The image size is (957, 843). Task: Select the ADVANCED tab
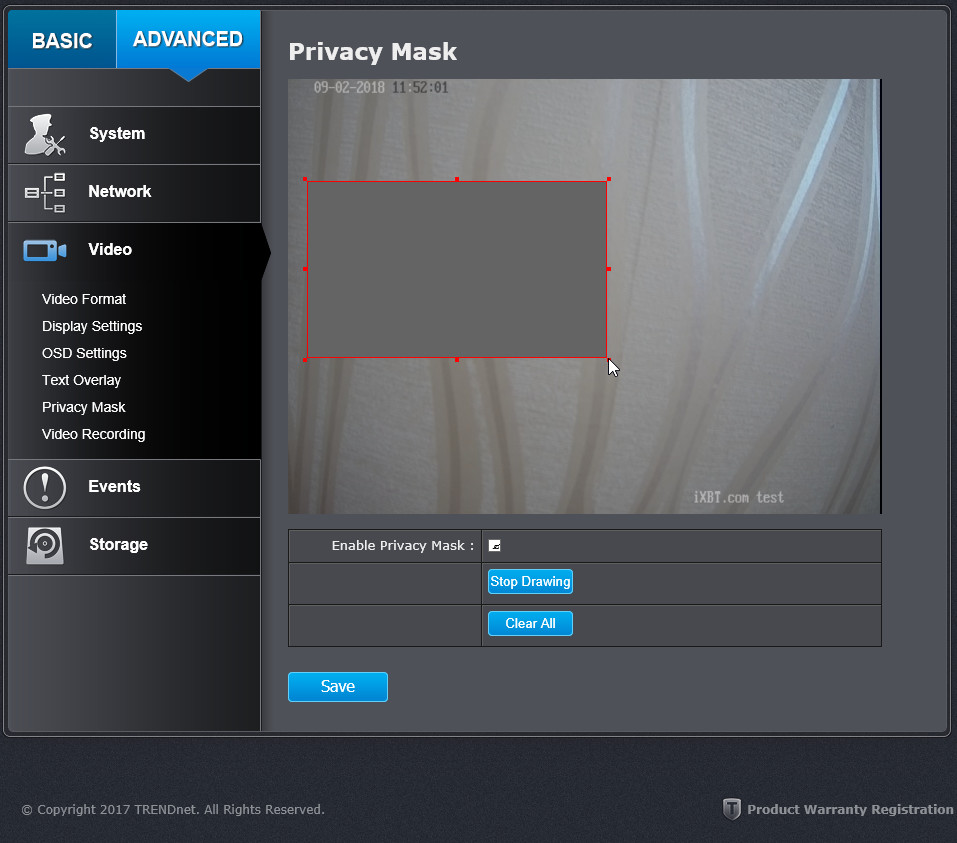pyautogui.click(x=188, y=40)
